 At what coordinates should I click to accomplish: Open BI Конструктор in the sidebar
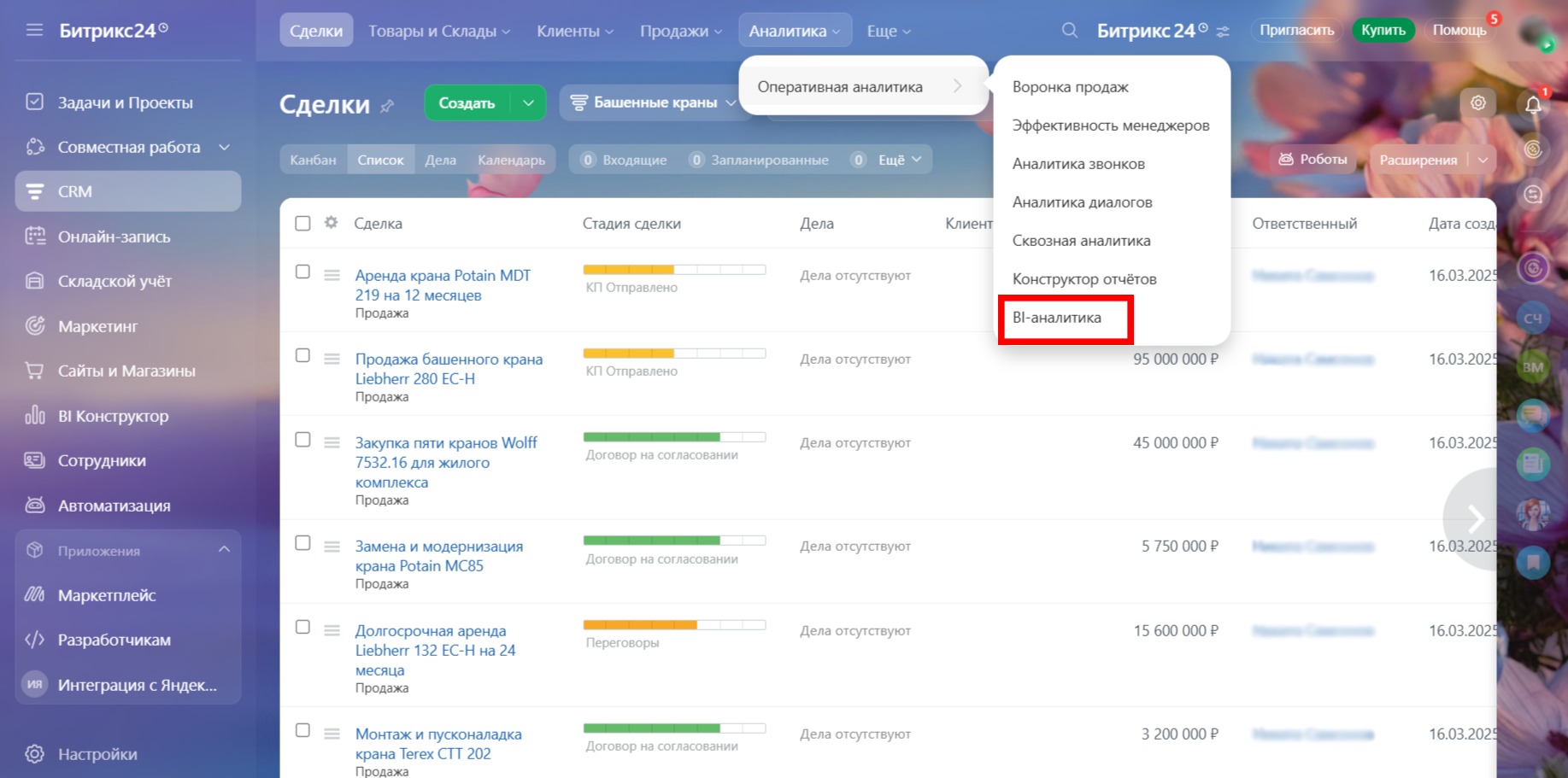point(113,416)
